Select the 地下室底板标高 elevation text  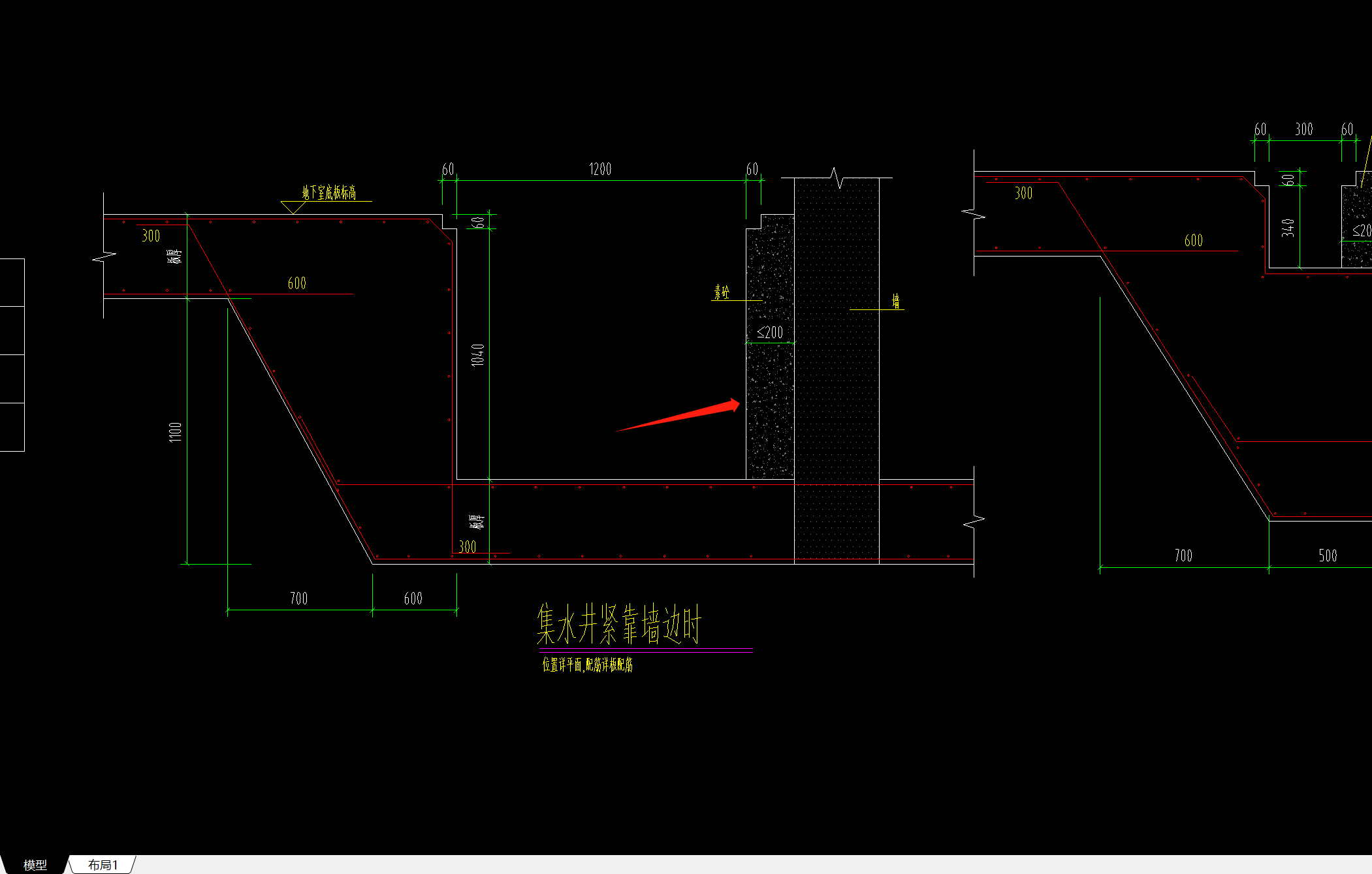tap(329, 192)
